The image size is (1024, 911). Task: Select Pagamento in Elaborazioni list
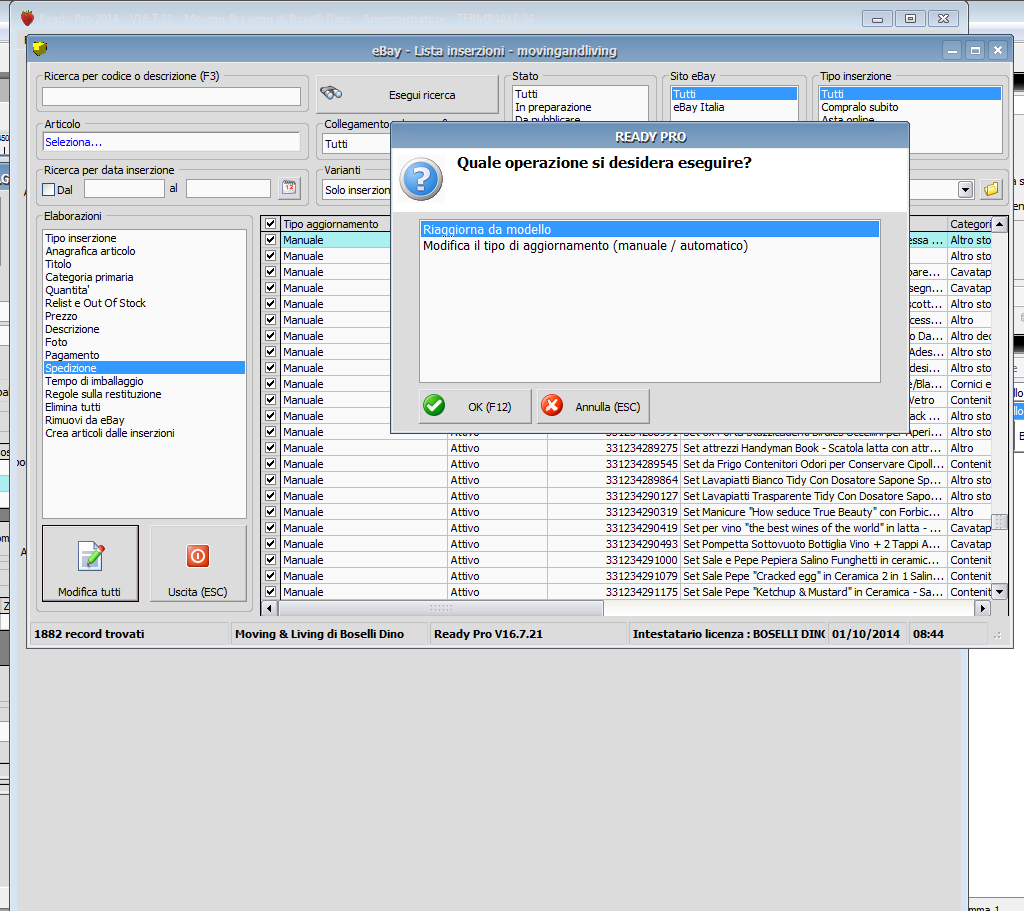click(144, 355)
